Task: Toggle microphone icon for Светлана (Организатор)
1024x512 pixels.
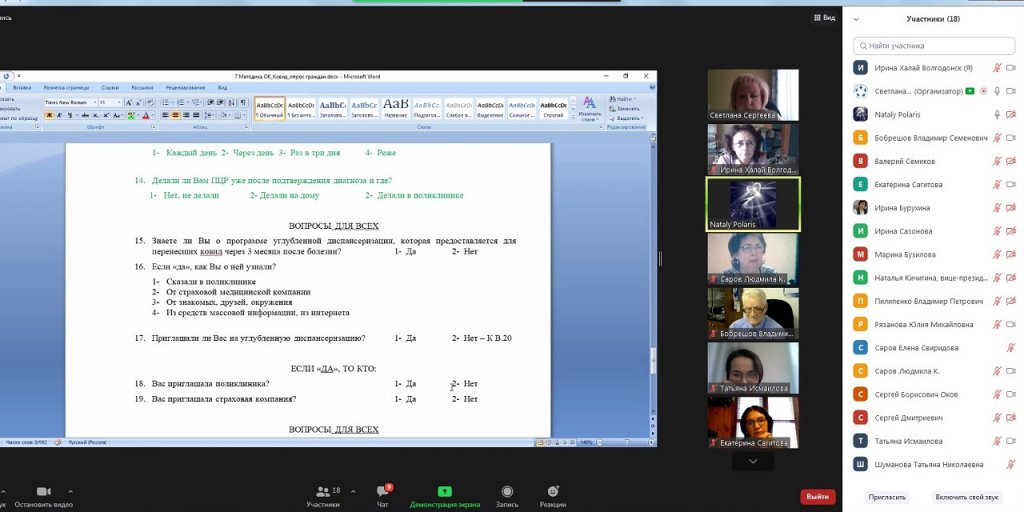Action: pos(996,91)
